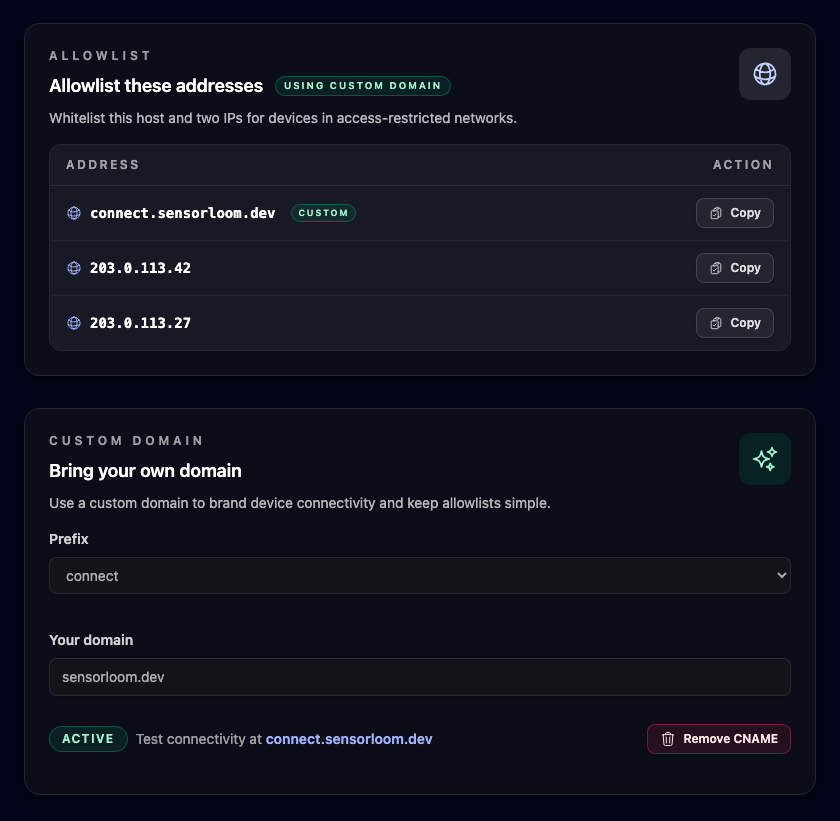Copy the 203.0.113.27 IP address
This screenshot has width=840, height=821.
[735, 323]
